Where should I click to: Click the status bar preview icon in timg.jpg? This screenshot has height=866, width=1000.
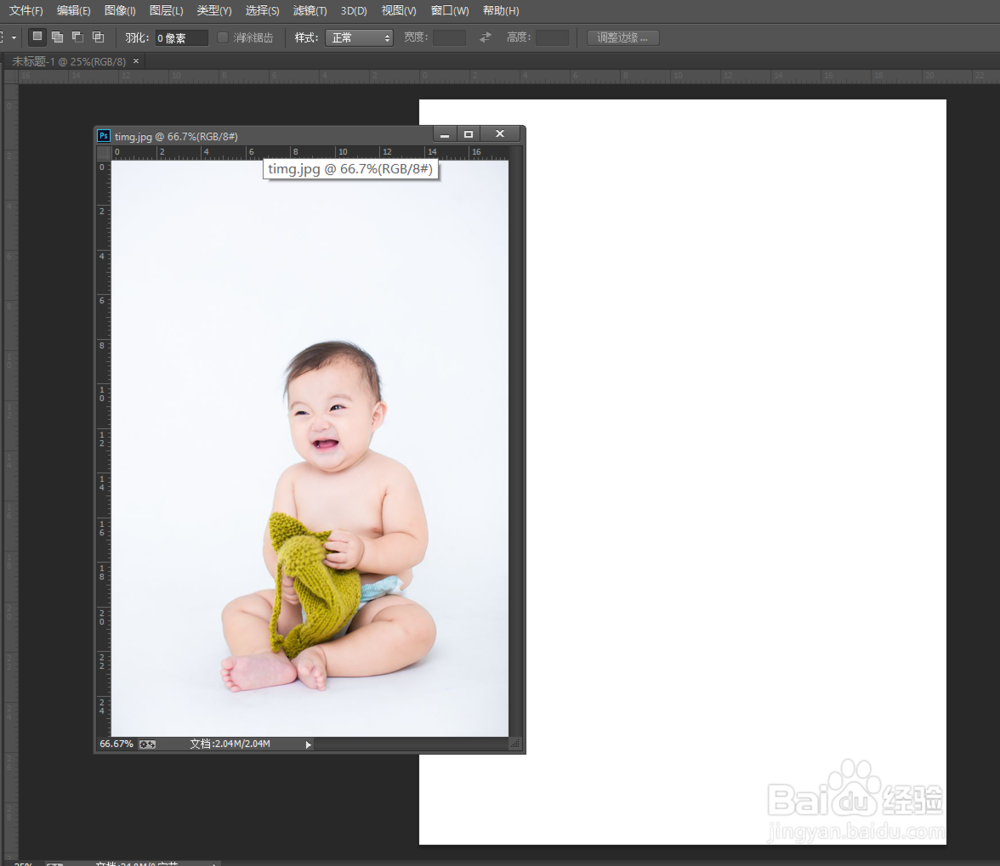click(147, 744)
